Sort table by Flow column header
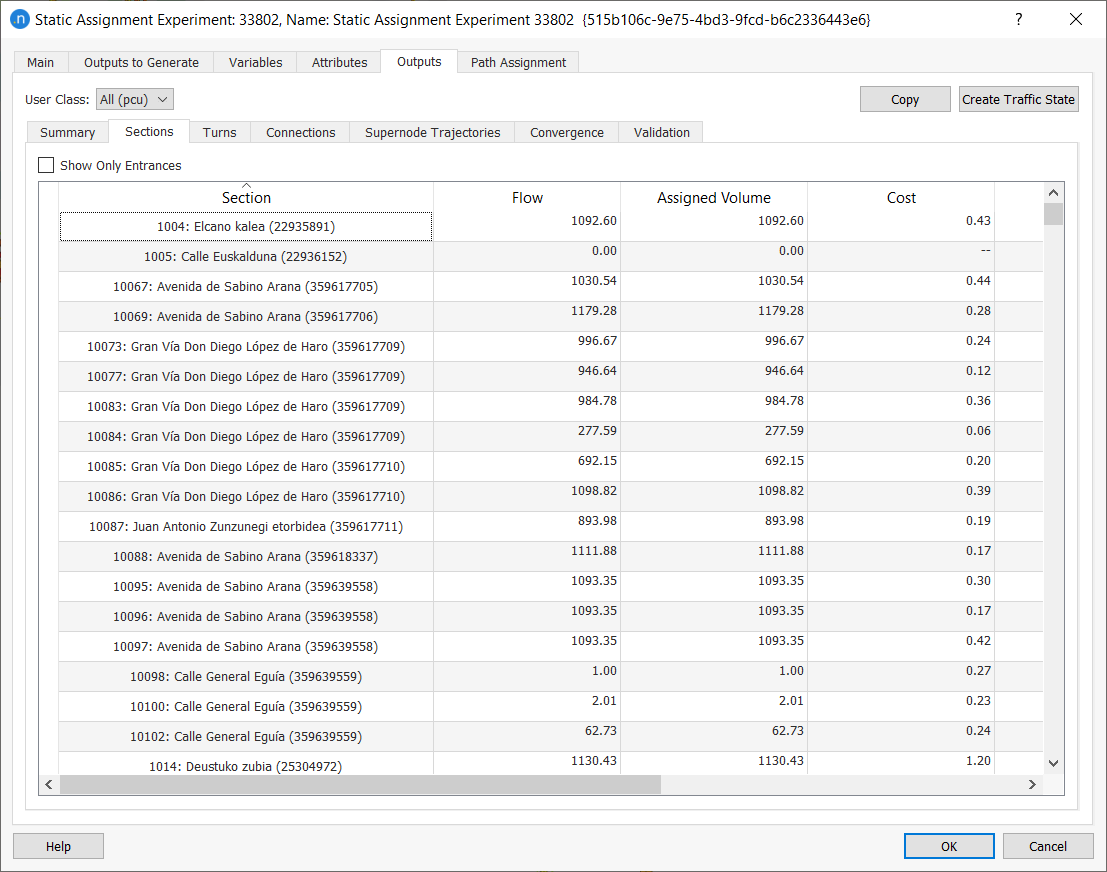 [527, 198]
